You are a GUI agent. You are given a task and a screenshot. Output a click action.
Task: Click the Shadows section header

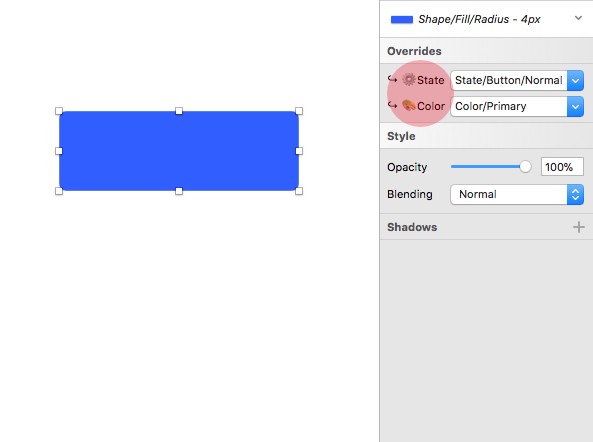tap(412, 227)
